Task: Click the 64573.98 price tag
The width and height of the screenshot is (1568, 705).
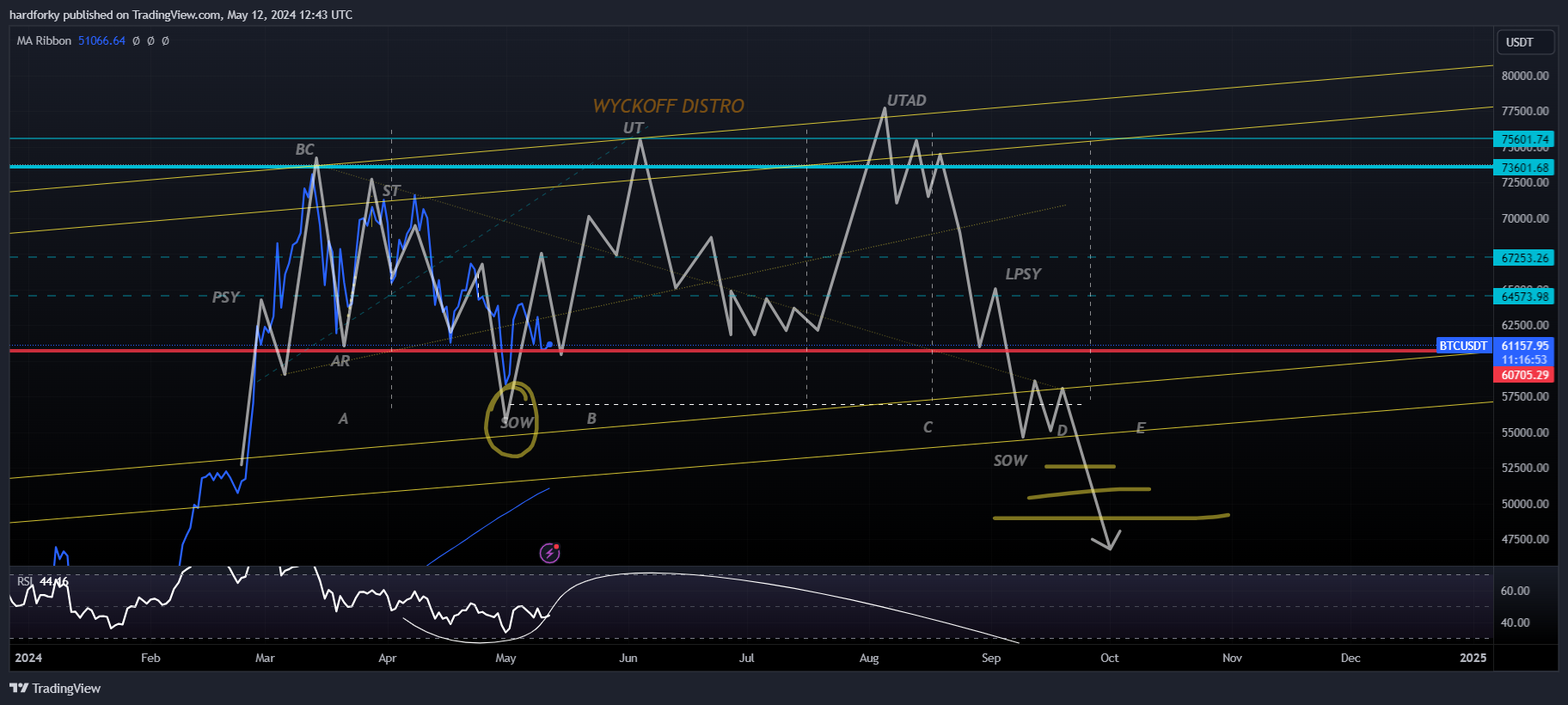Action: pyautogui.click(x=1524, y=297)
